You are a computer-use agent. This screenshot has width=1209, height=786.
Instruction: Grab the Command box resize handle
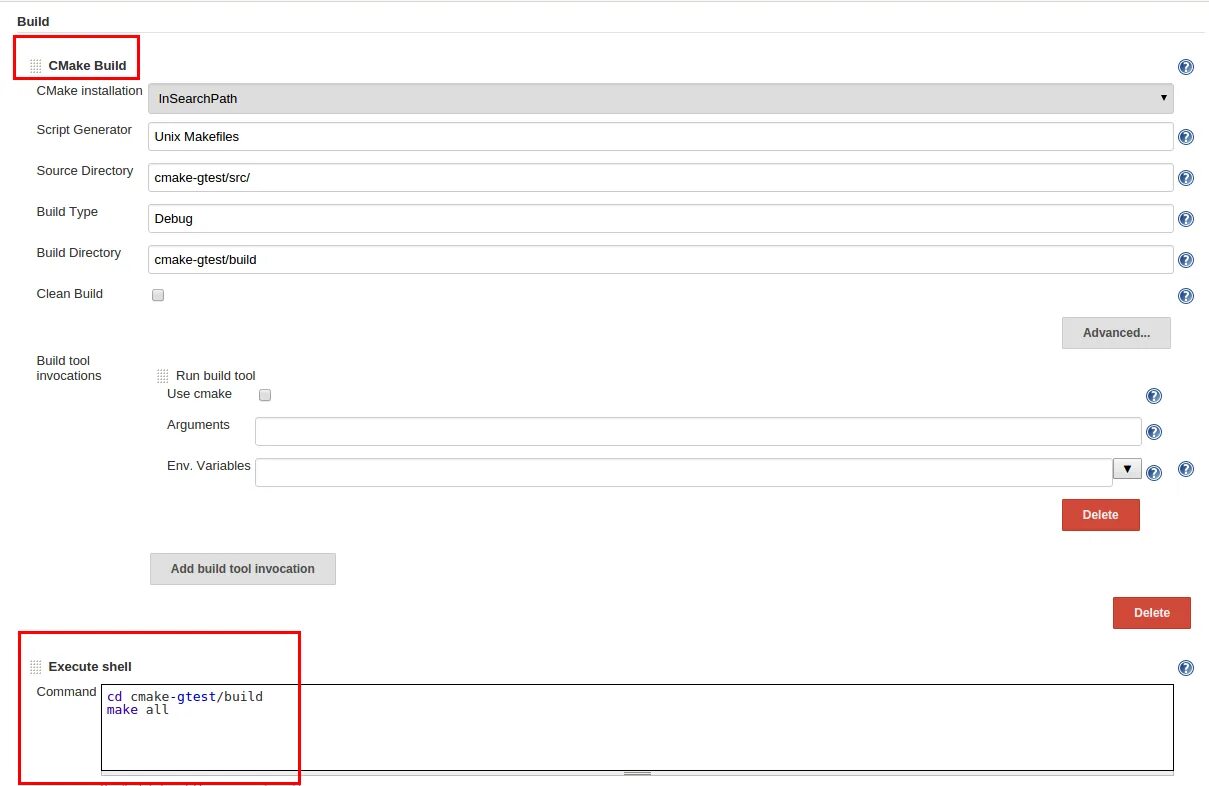pos(637,773)
